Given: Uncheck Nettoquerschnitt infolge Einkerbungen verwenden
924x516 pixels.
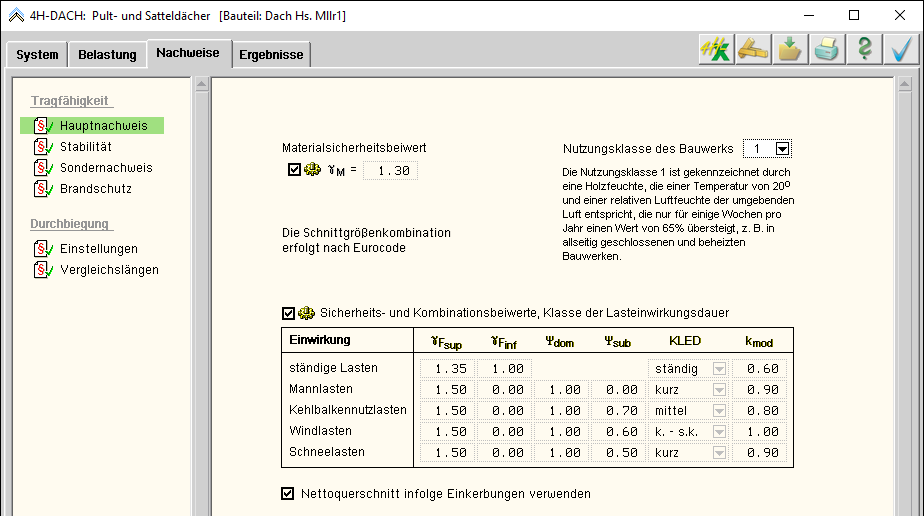Looking at the screenshot, I should [289, 493].
